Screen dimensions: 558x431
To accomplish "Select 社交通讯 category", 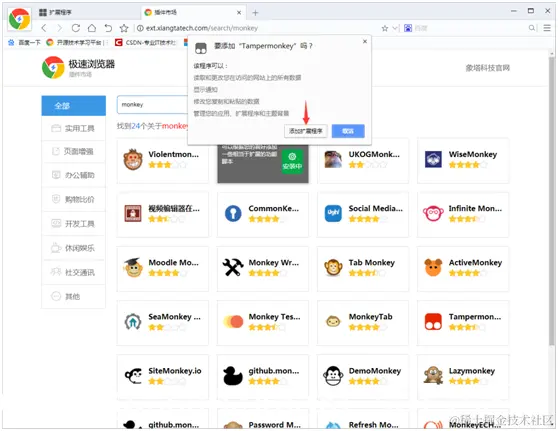I will (74, 272).
